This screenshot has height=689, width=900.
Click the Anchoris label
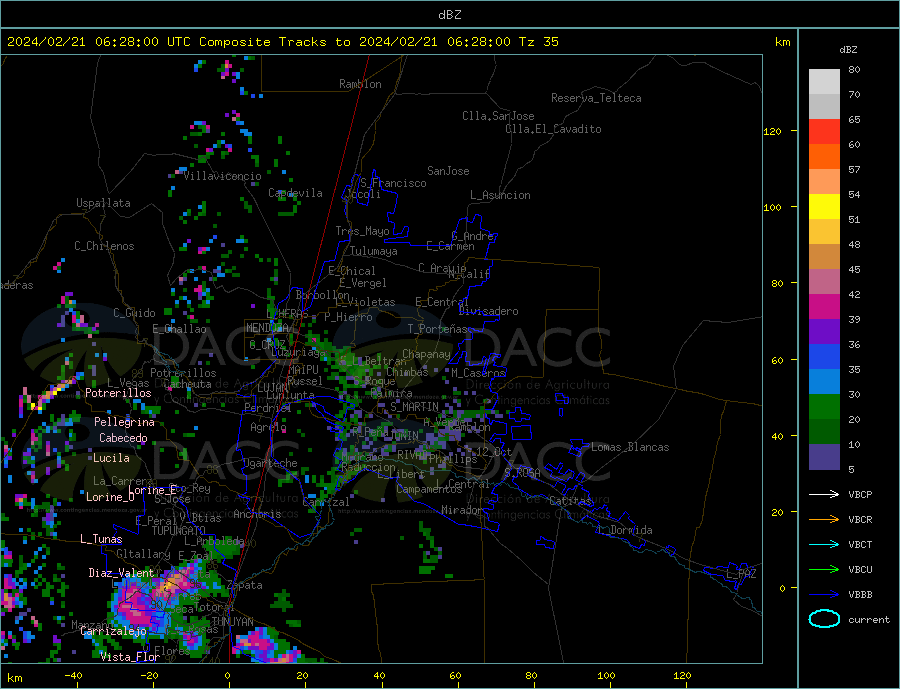coord(257,514)
